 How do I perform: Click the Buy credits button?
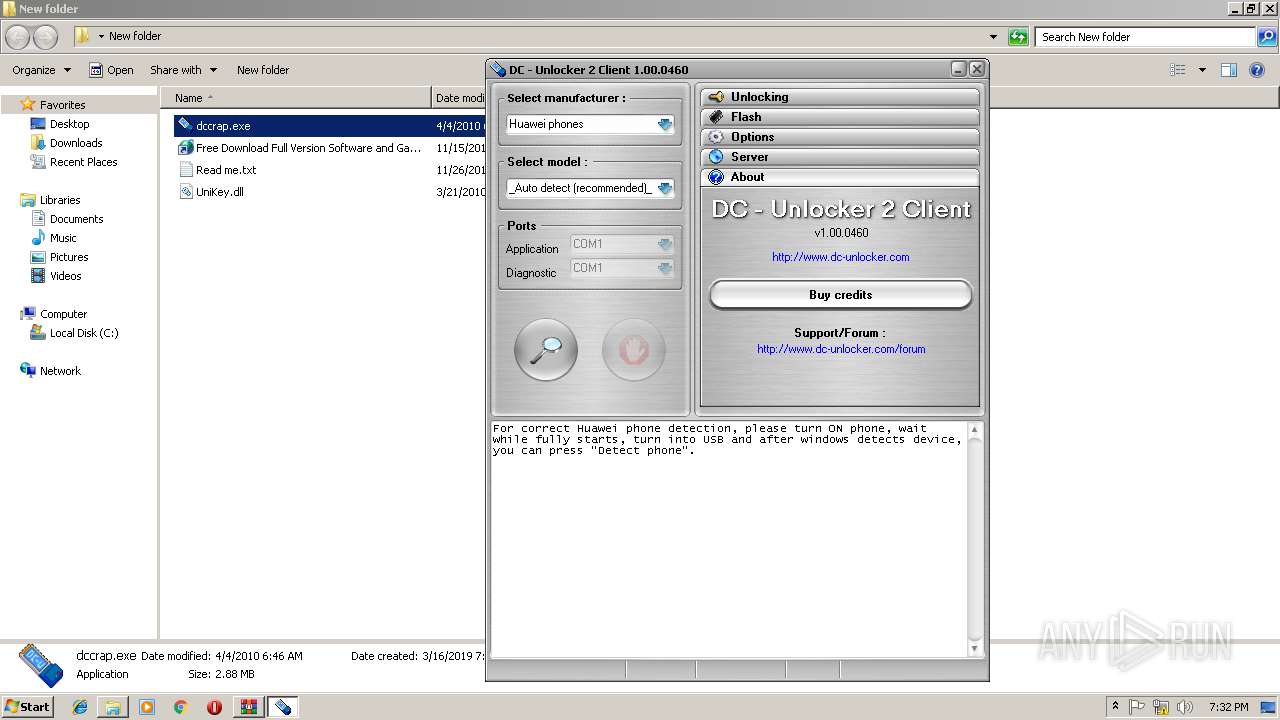point(840,295)
